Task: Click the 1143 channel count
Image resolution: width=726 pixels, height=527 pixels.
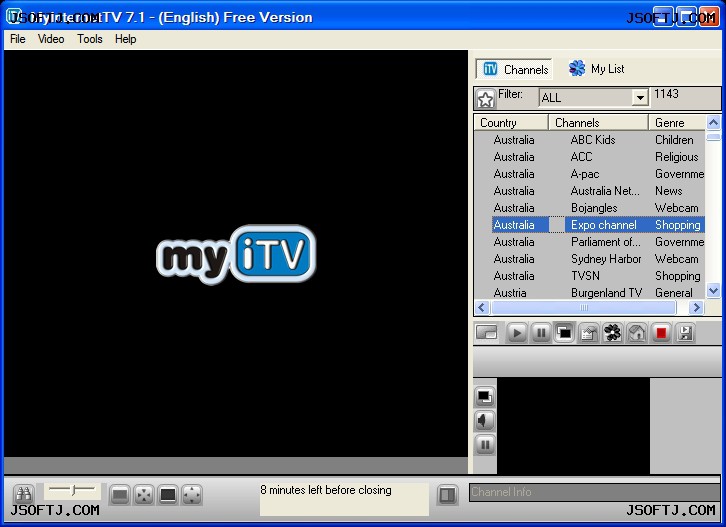Action: click(x=666, y=94)
